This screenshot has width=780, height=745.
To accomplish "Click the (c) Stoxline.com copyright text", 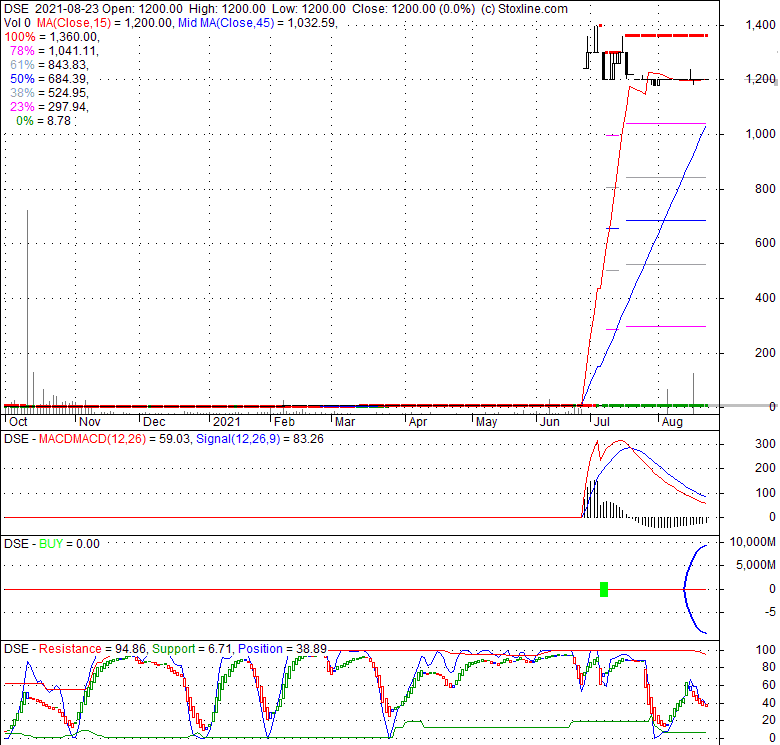I will point(524,9).
